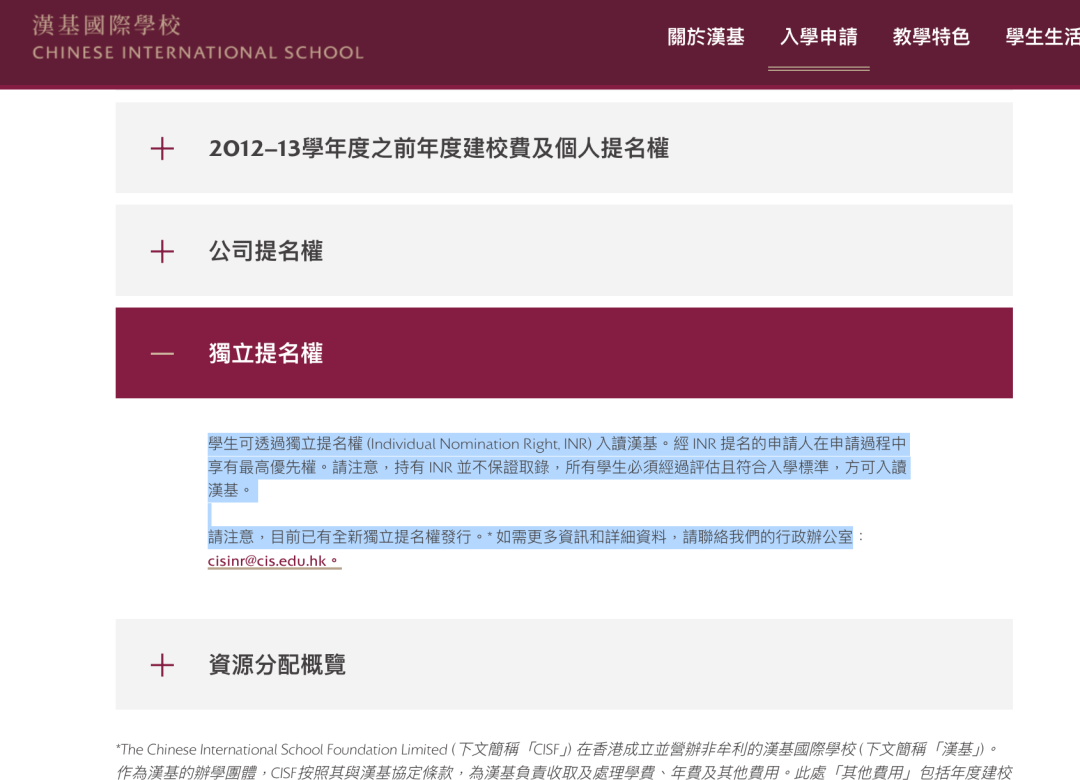Click the plus icon beside 公司提名權
1080x780 pixels.
(x=162, y=252)
